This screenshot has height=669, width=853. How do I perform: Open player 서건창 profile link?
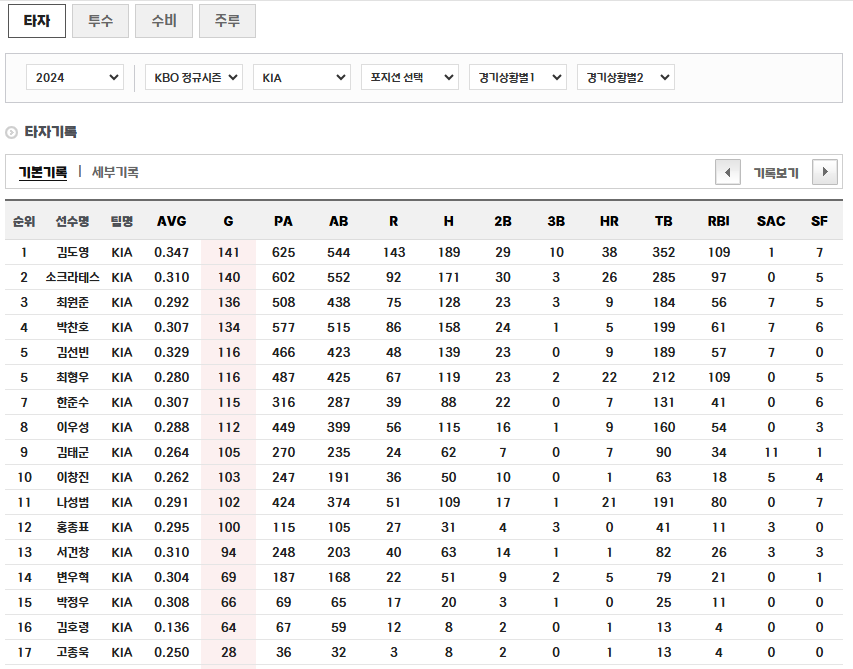72,553
